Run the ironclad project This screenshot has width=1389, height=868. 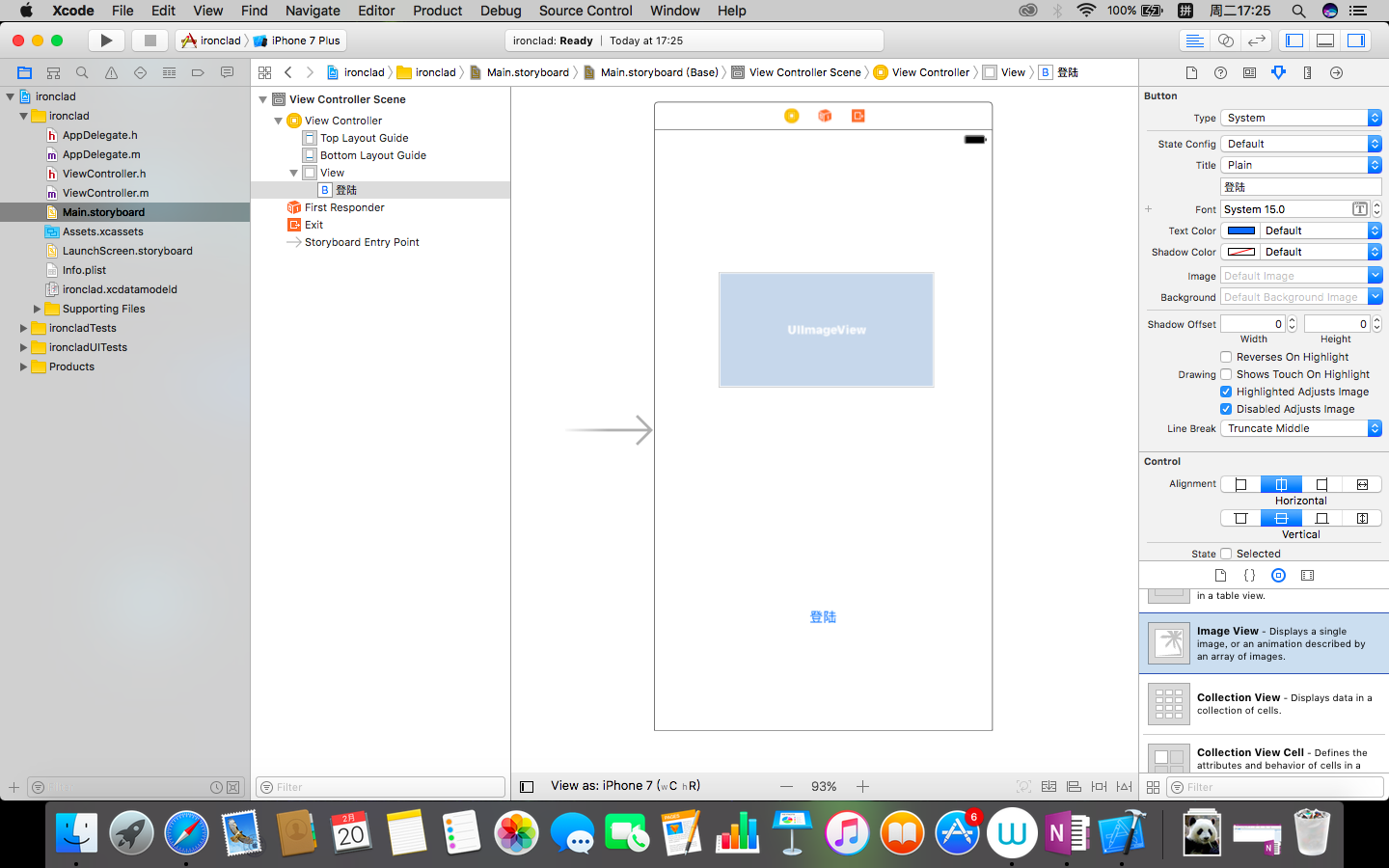click(x=106, y=41)
